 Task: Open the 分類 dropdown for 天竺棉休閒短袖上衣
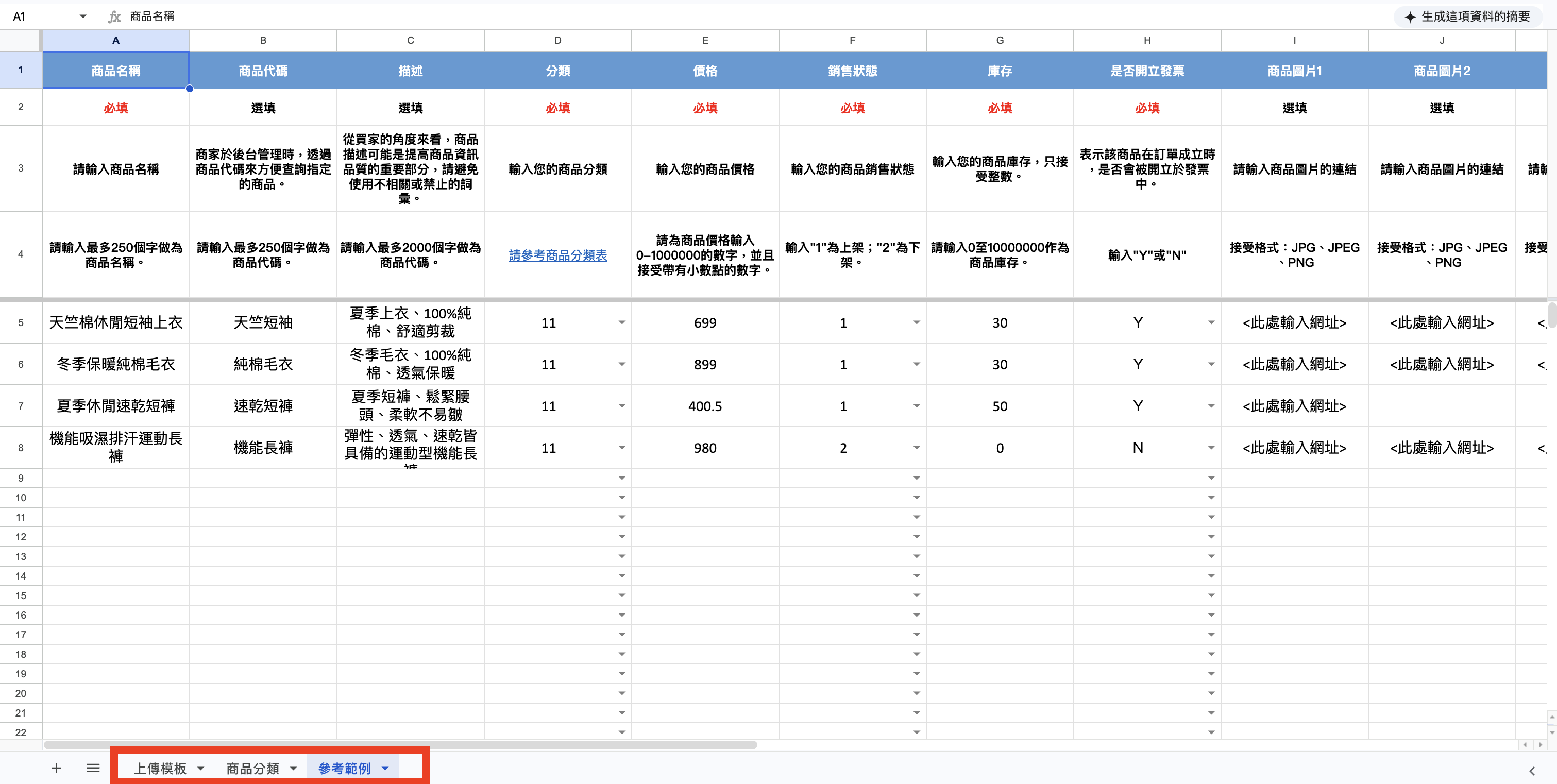coord(622,322)
